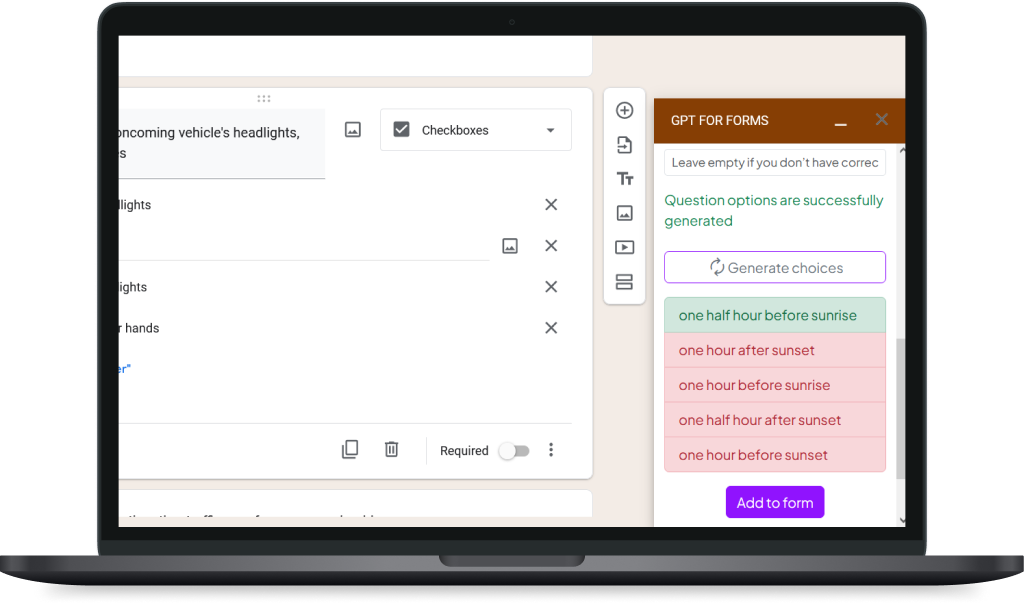The height and width of the screenshot is (605, 1024).
Task: Add image to the question title
Action: [x=353, y=129]
